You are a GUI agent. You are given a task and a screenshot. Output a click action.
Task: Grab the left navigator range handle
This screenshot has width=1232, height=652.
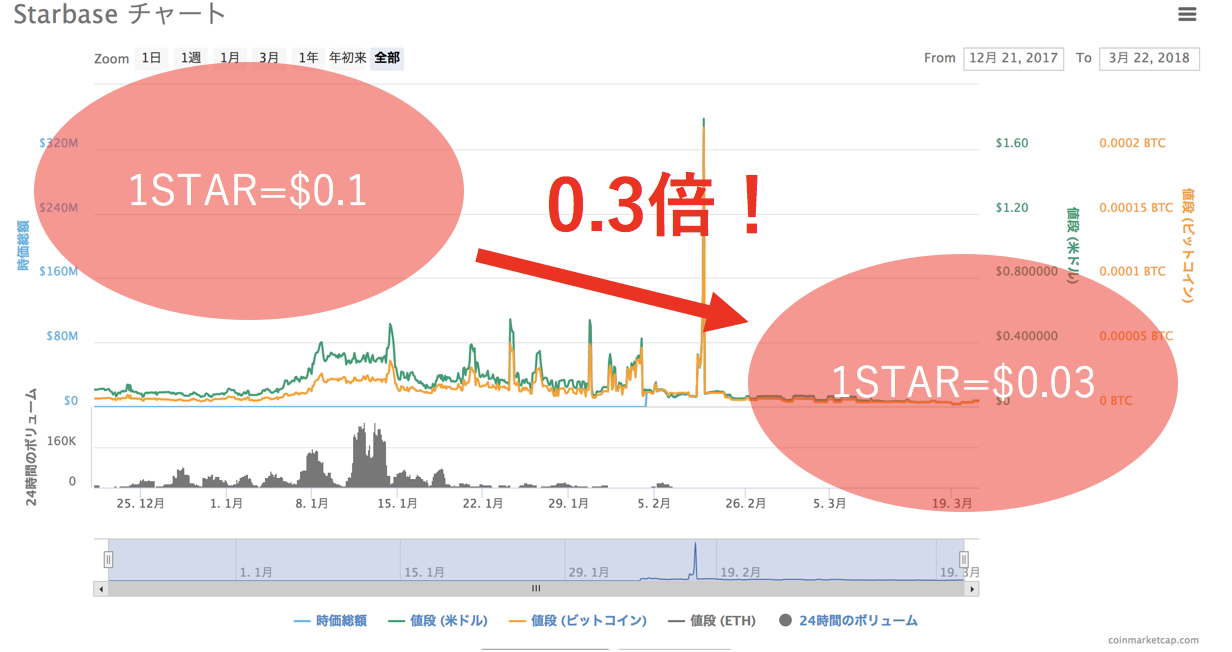[x=109, y=560]
